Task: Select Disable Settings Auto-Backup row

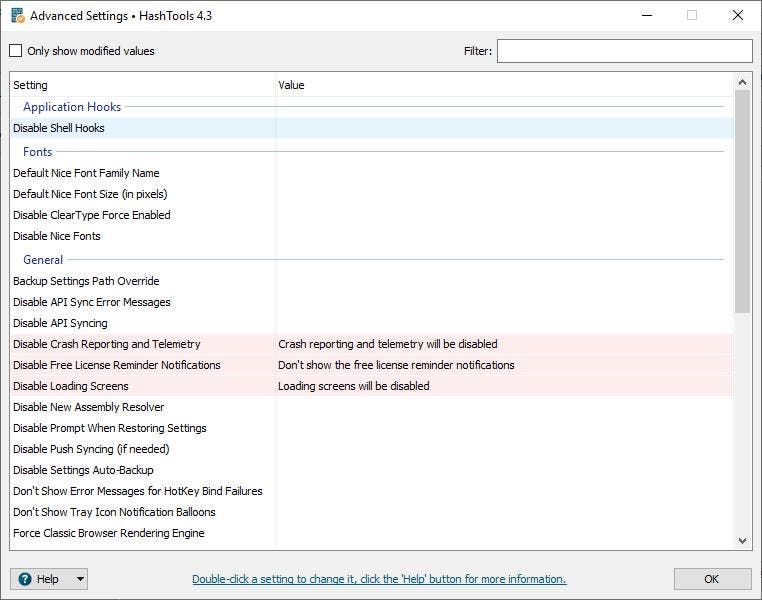Action: click(372, 470)
